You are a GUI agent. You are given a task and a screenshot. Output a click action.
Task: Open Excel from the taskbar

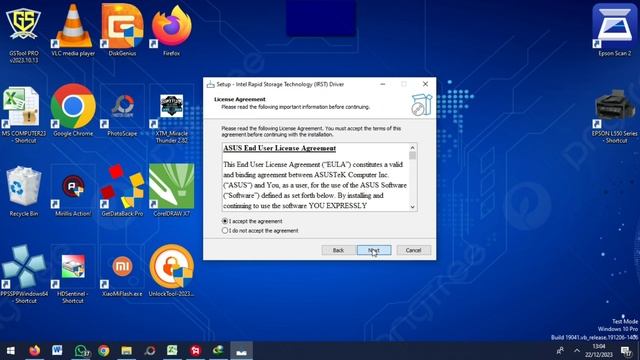172,351
